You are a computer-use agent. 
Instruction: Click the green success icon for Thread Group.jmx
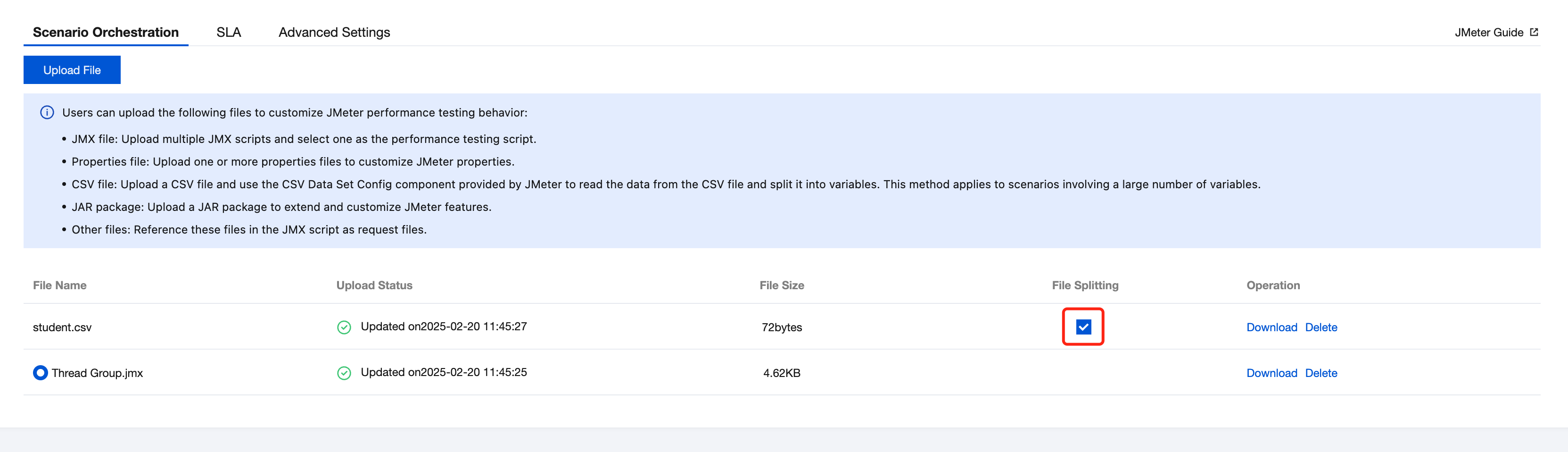[x=344, y=373]
